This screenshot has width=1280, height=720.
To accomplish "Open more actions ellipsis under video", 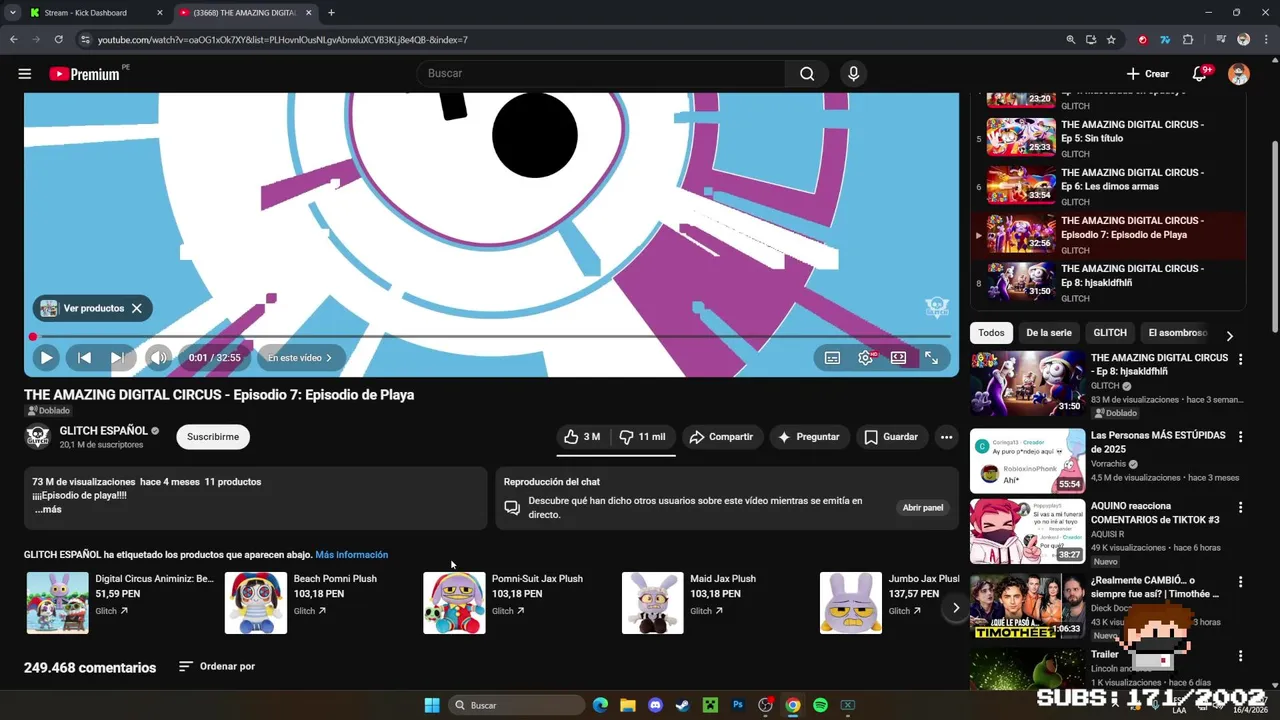I will [946, 437].
